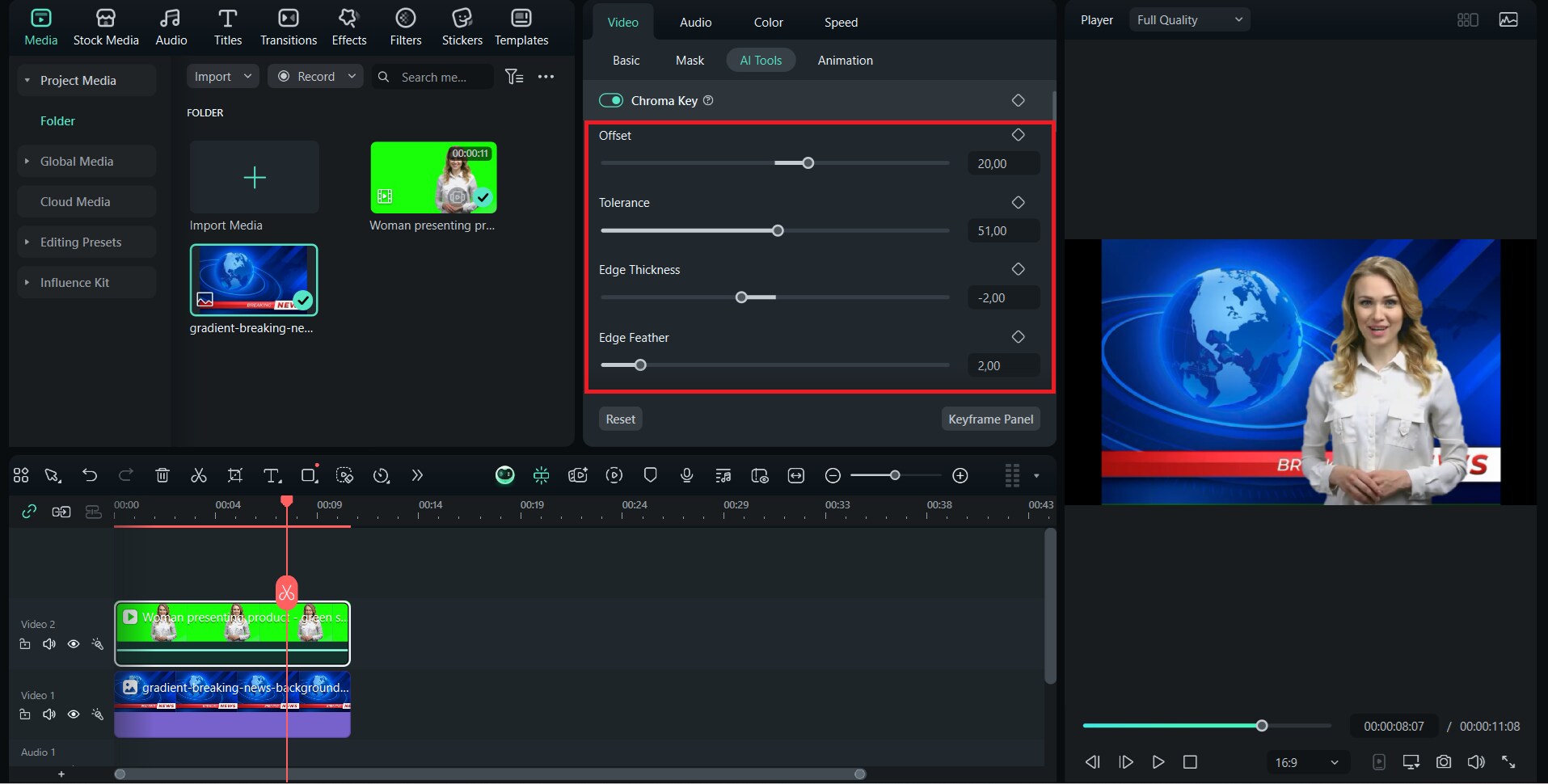The width and height of the screenshot is (1548, 784).
Task: Add keyframe for Offset
Action: 1019,135
